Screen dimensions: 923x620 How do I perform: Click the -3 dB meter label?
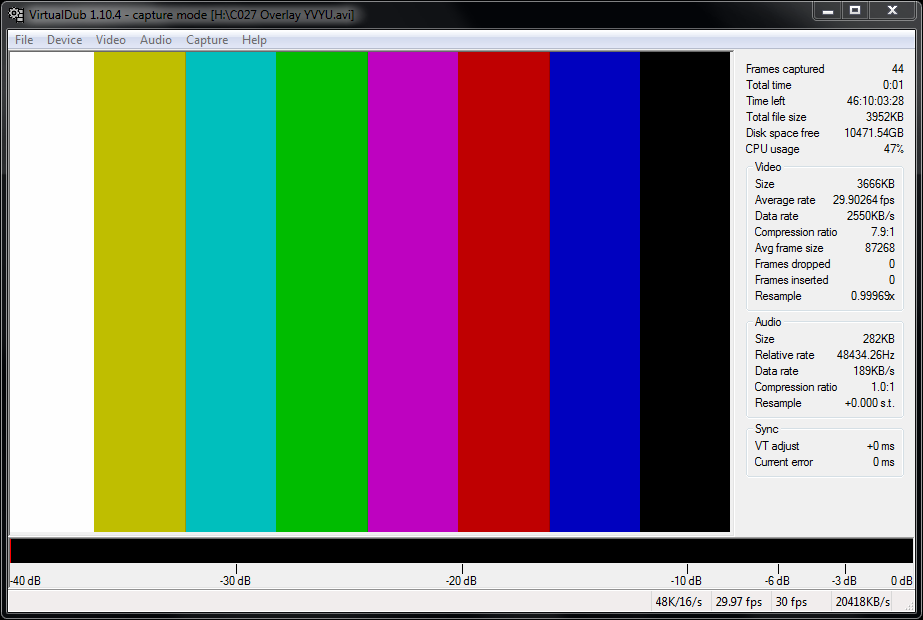point(844,581)
